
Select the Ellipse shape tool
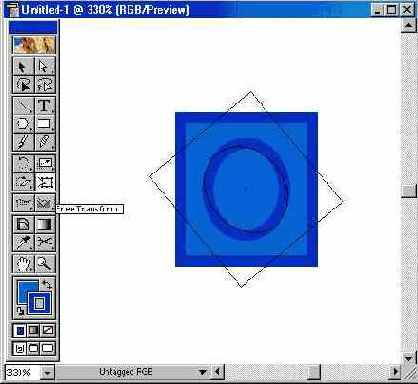click(x=23, y=124)
